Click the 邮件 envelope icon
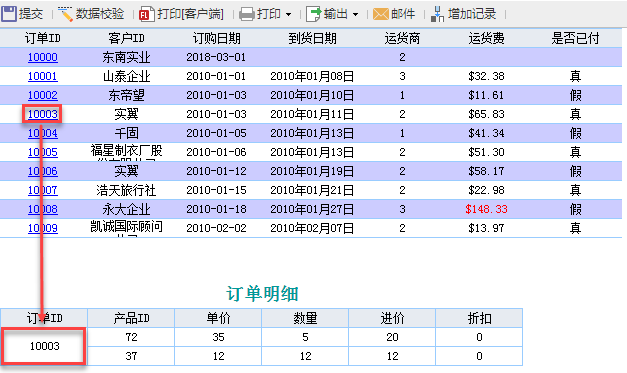Viewport: 627px width, 373px height. point(380,14)
